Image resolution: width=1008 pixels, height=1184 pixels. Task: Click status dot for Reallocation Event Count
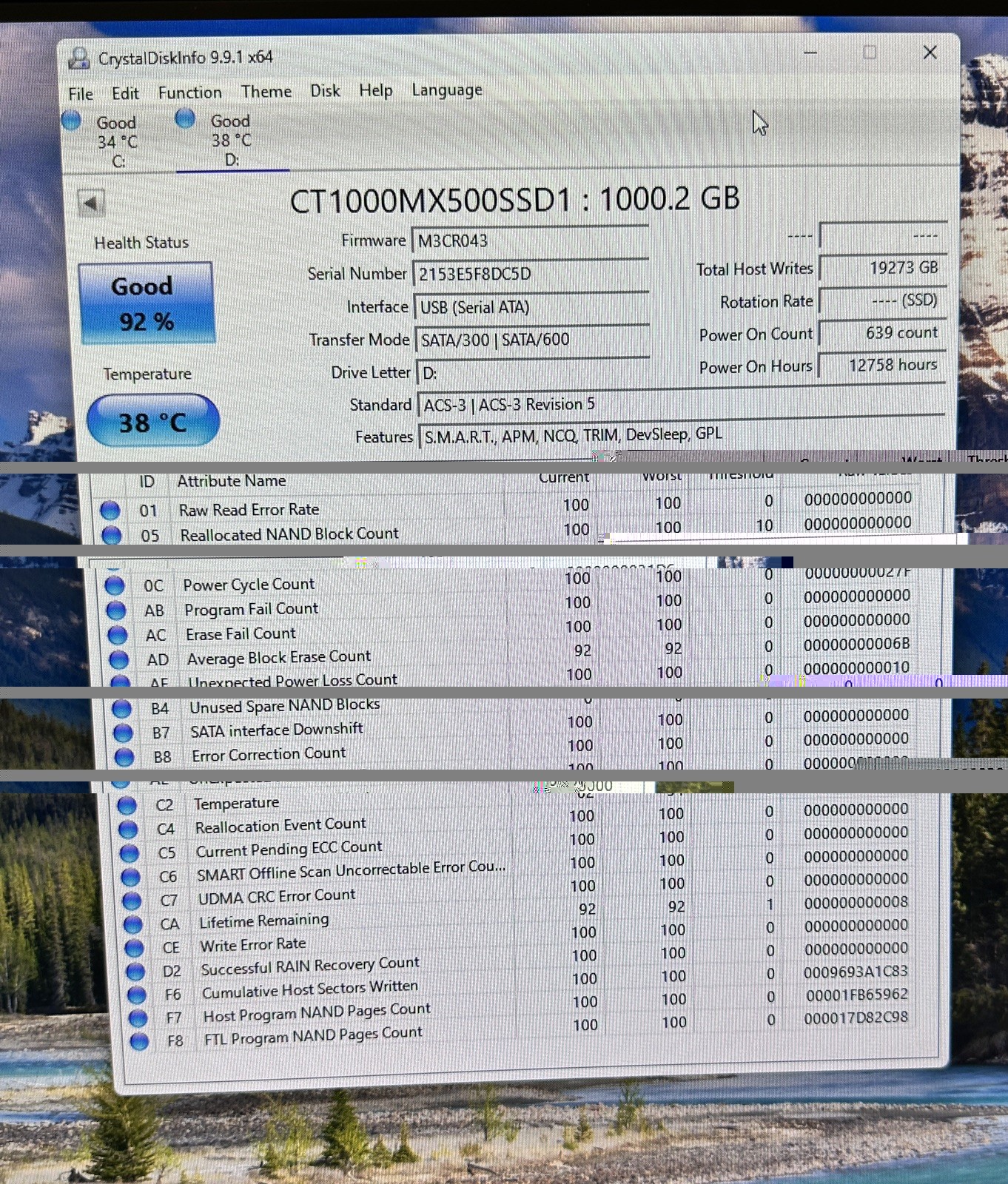(129, 829)
